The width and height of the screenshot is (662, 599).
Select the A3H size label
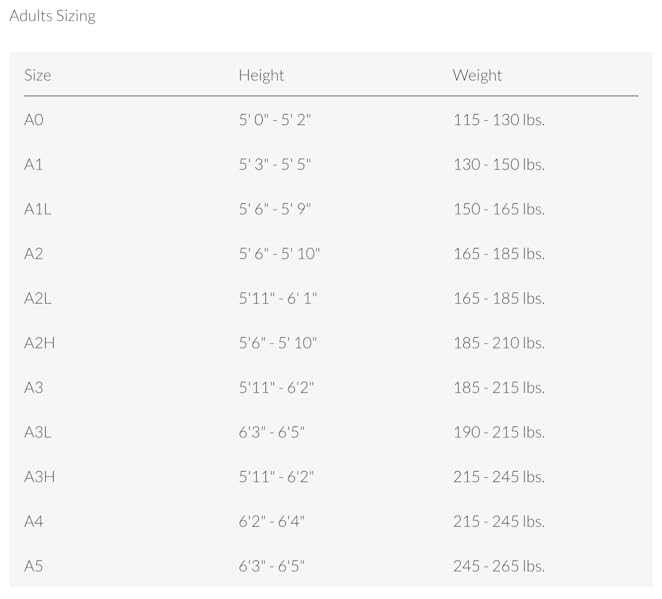(x=40, y=477)
